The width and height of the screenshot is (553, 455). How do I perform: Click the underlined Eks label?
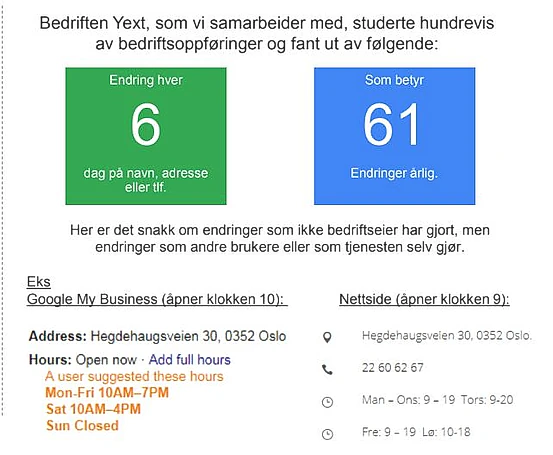pos(38,282)
